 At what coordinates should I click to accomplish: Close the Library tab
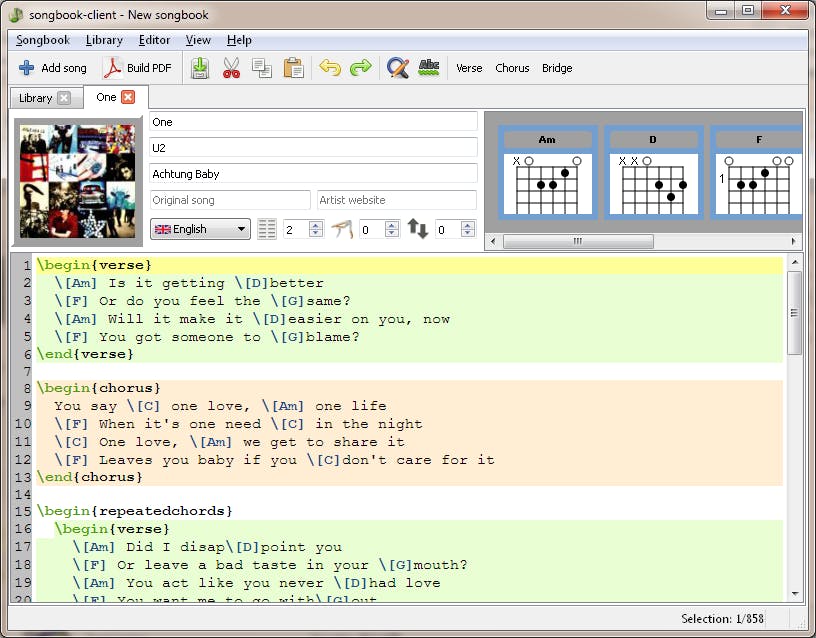(x=64, y=98)
